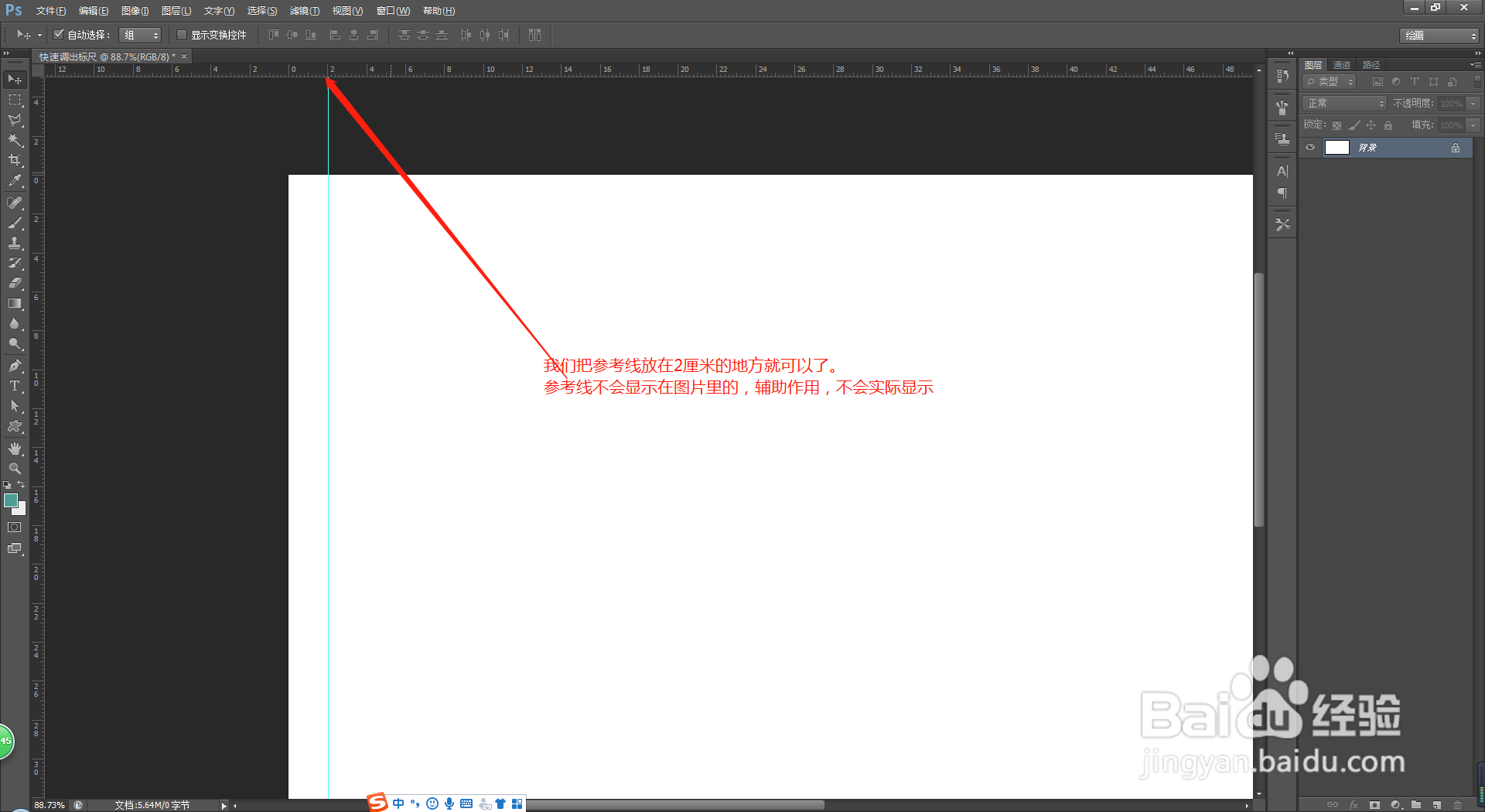Toggle the 自动选择 checkbox
The height and width of the screenshot is (812, 1485).
click(58, 35)
